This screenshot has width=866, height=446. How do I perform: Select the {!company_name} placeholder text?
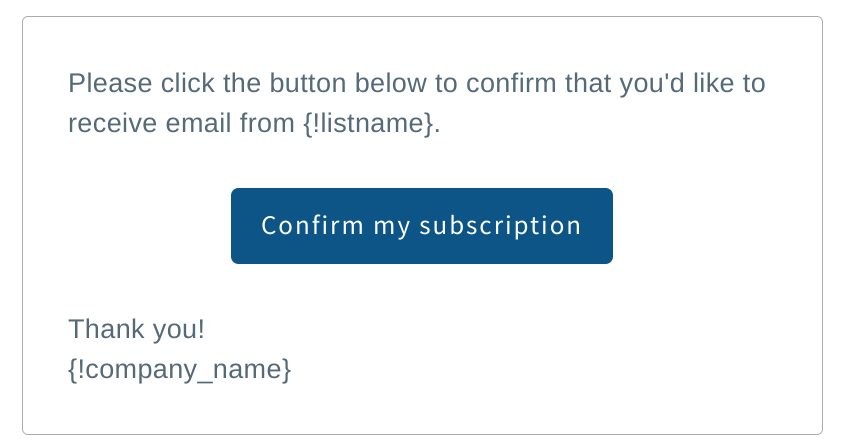pos(179,369)
